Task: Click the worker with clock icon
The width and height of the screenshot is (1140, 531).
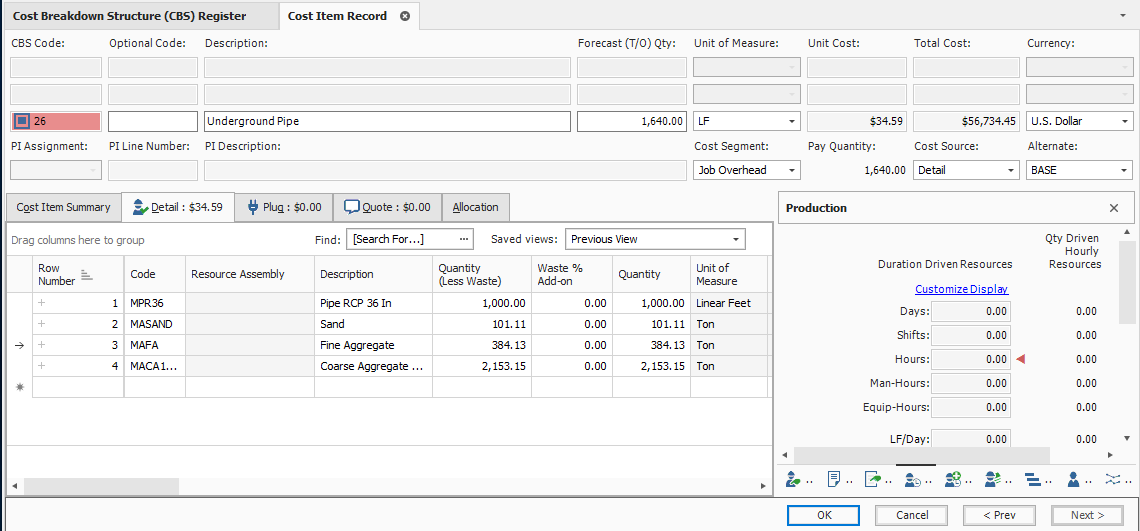Action: tap(913, 479)
